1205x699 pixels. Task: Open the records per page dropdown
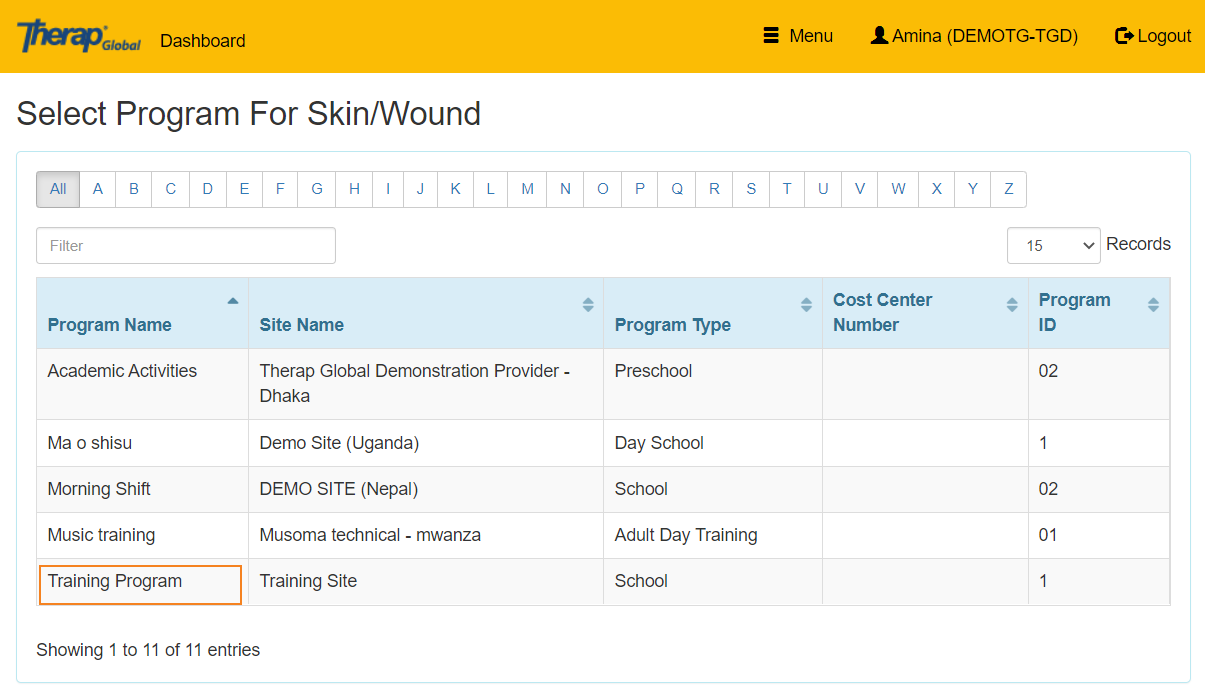tap(1053, 245)
